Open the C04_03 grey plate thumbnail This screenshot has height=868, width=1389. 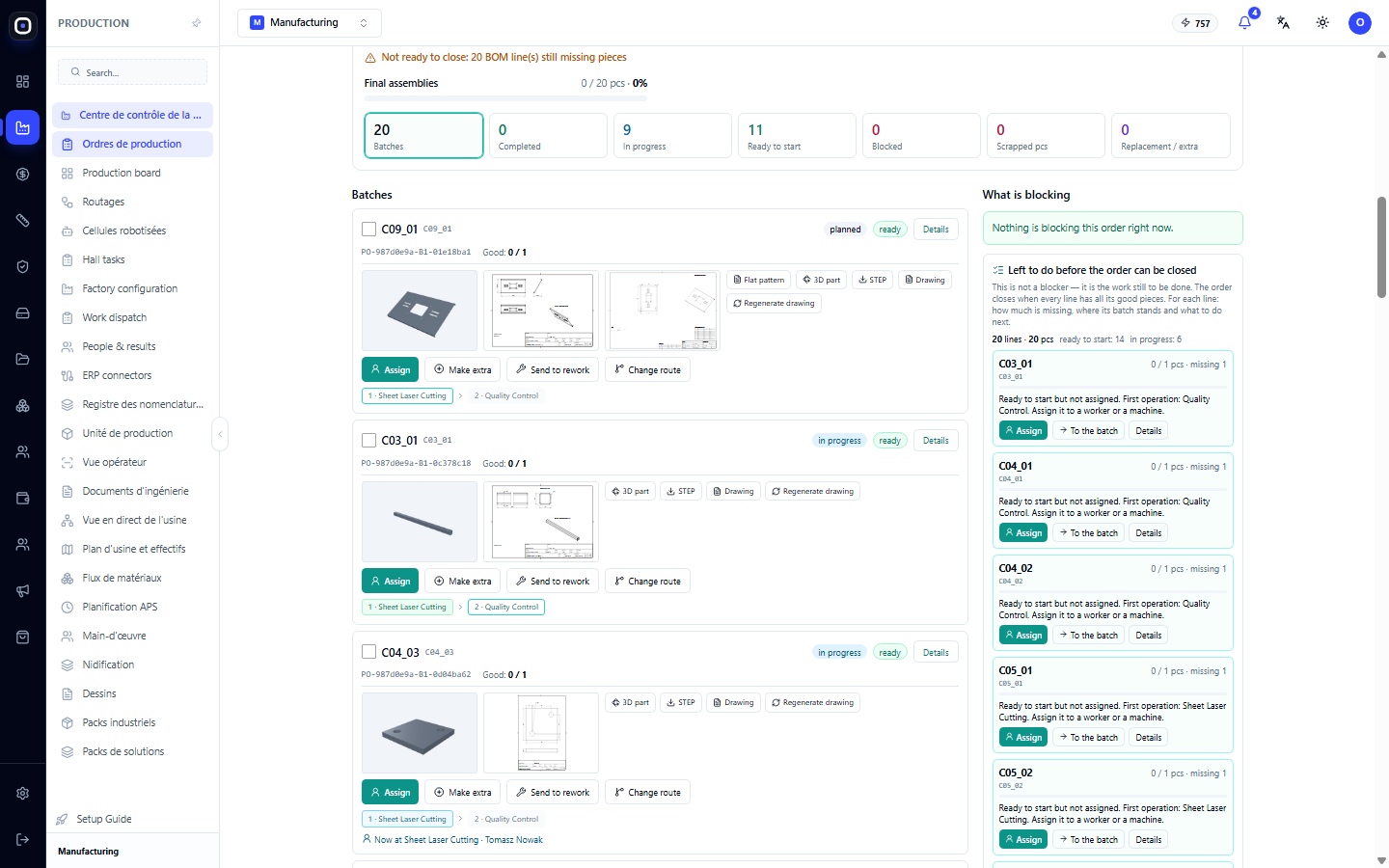click(x=420, y=733)
